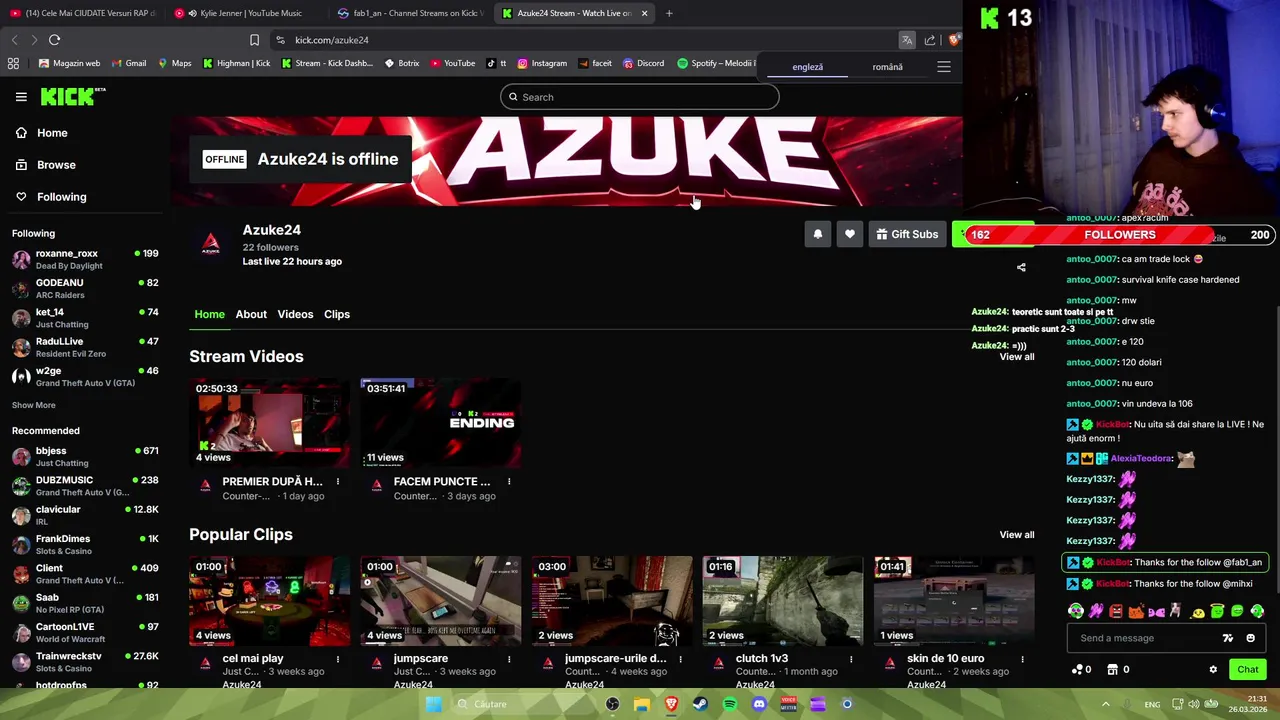Reload the page with the refresh button
The height and width of the screenshot is (720, 1280).
(x=54, y=40)
